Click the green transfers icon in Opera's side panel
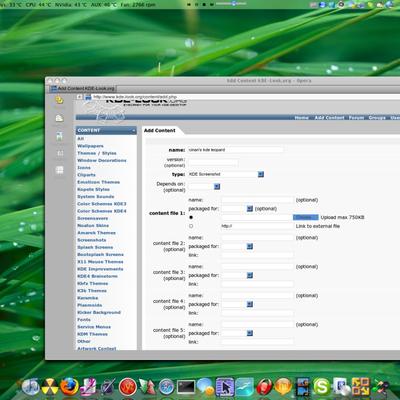 59,136
